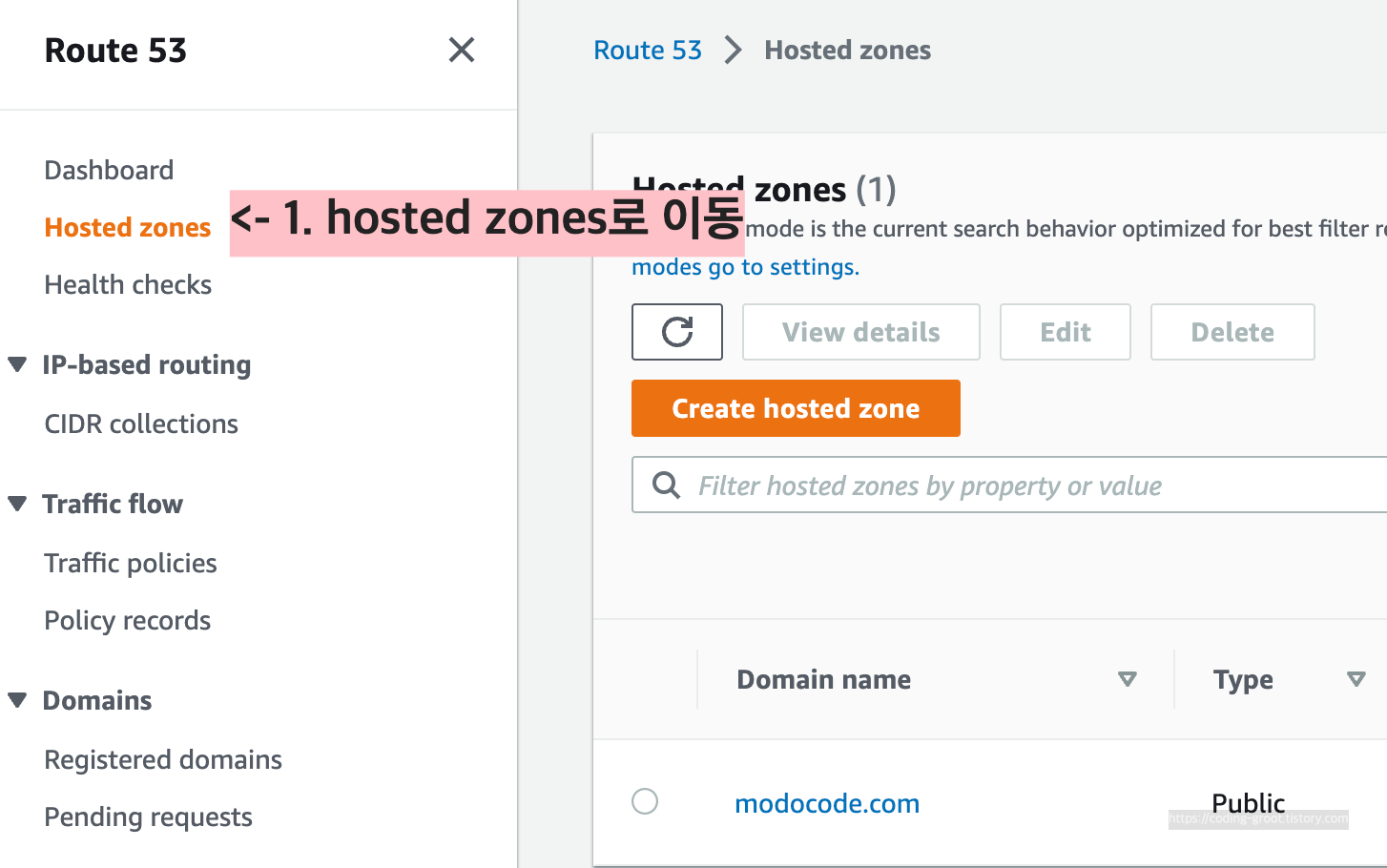
Task: Open Dashboard in the sidebar
Action: (x=109, y=170)
